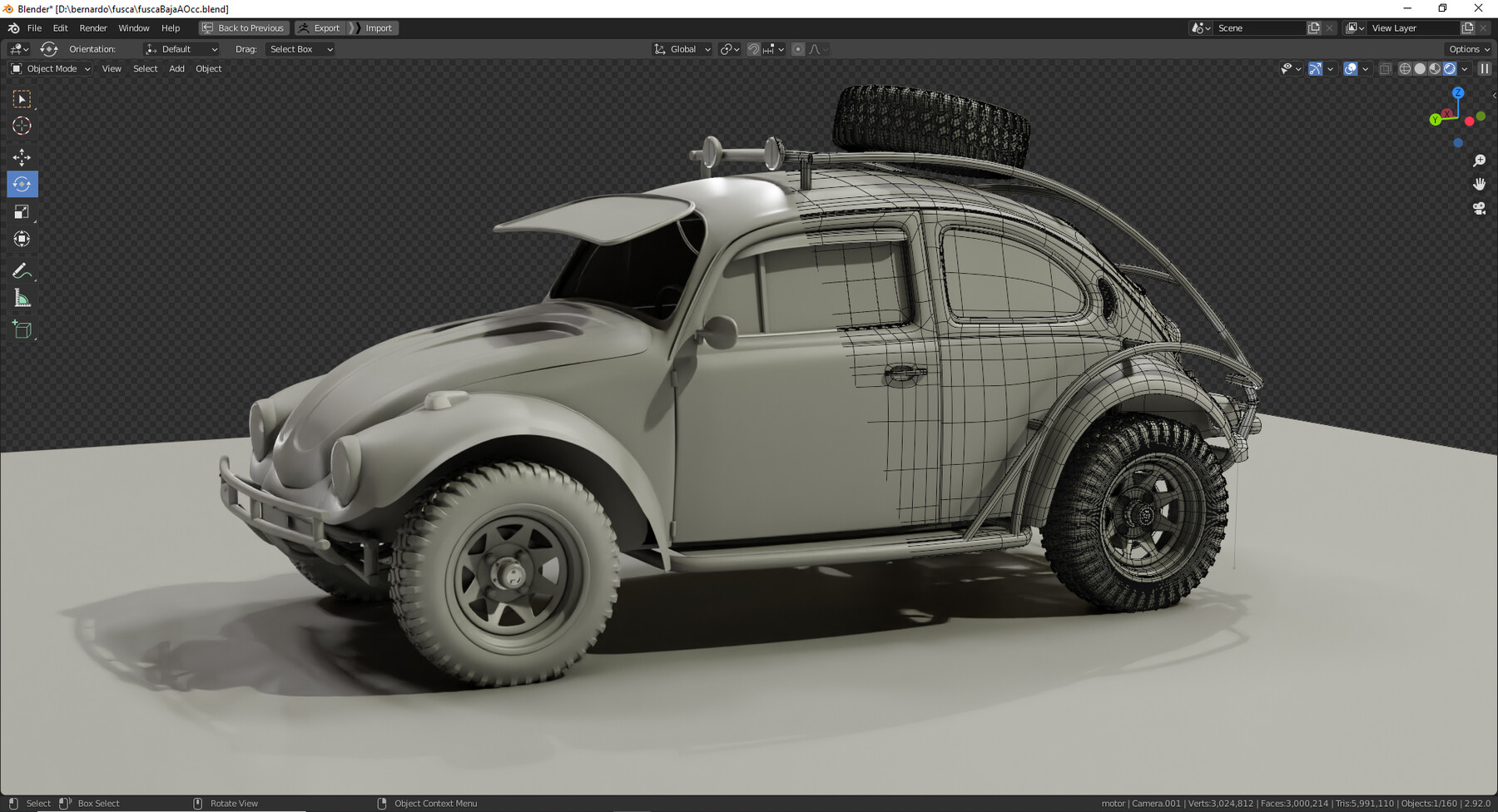
Task: Open the Add menu in the viewport header
Action: [x=176, y=68]
